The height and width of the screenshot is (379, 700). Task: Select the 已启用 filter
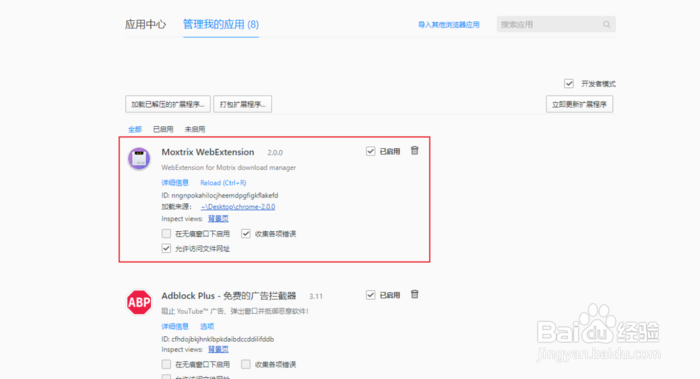tap(163, 129)
